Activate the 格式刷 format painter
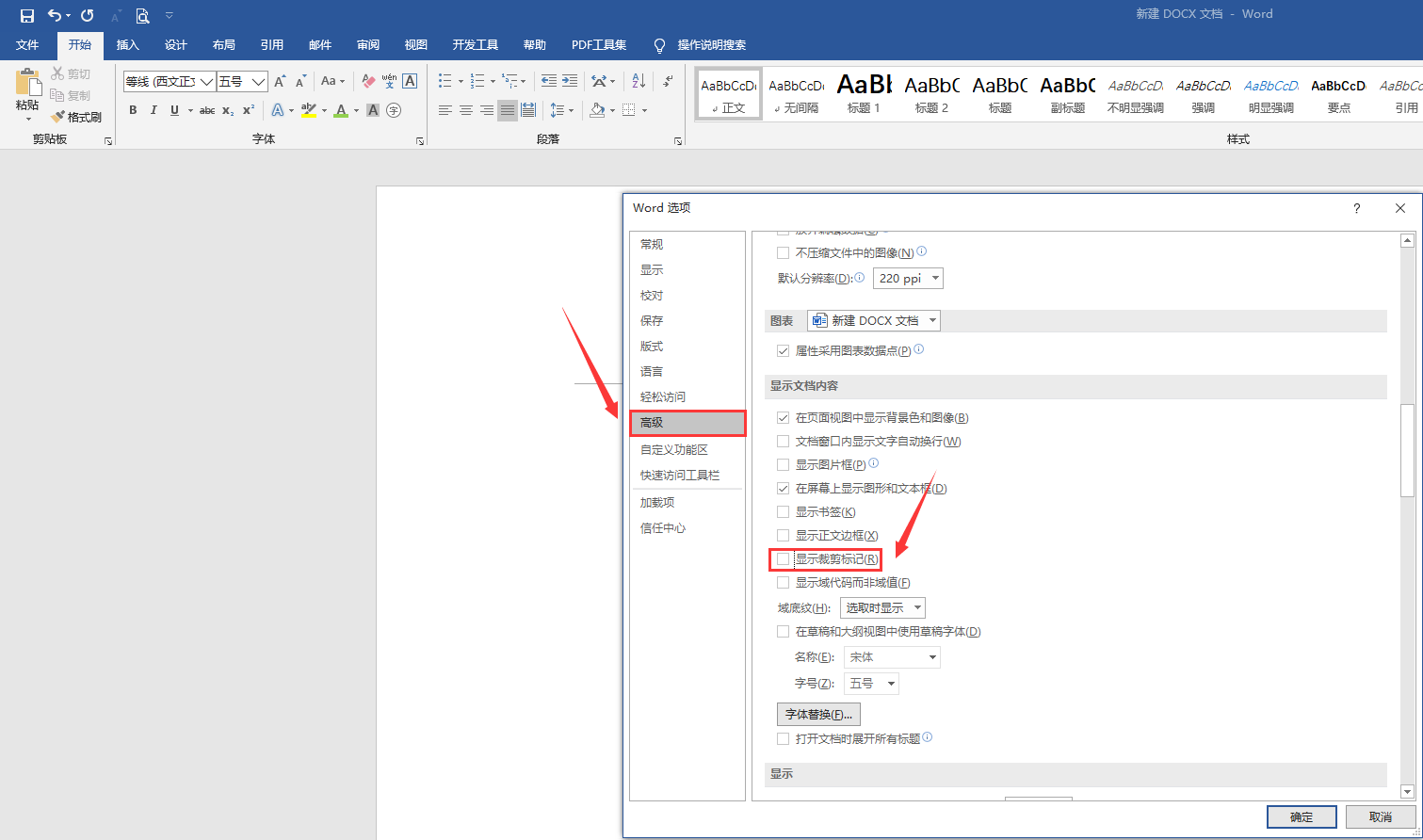 tap(76, 117)
